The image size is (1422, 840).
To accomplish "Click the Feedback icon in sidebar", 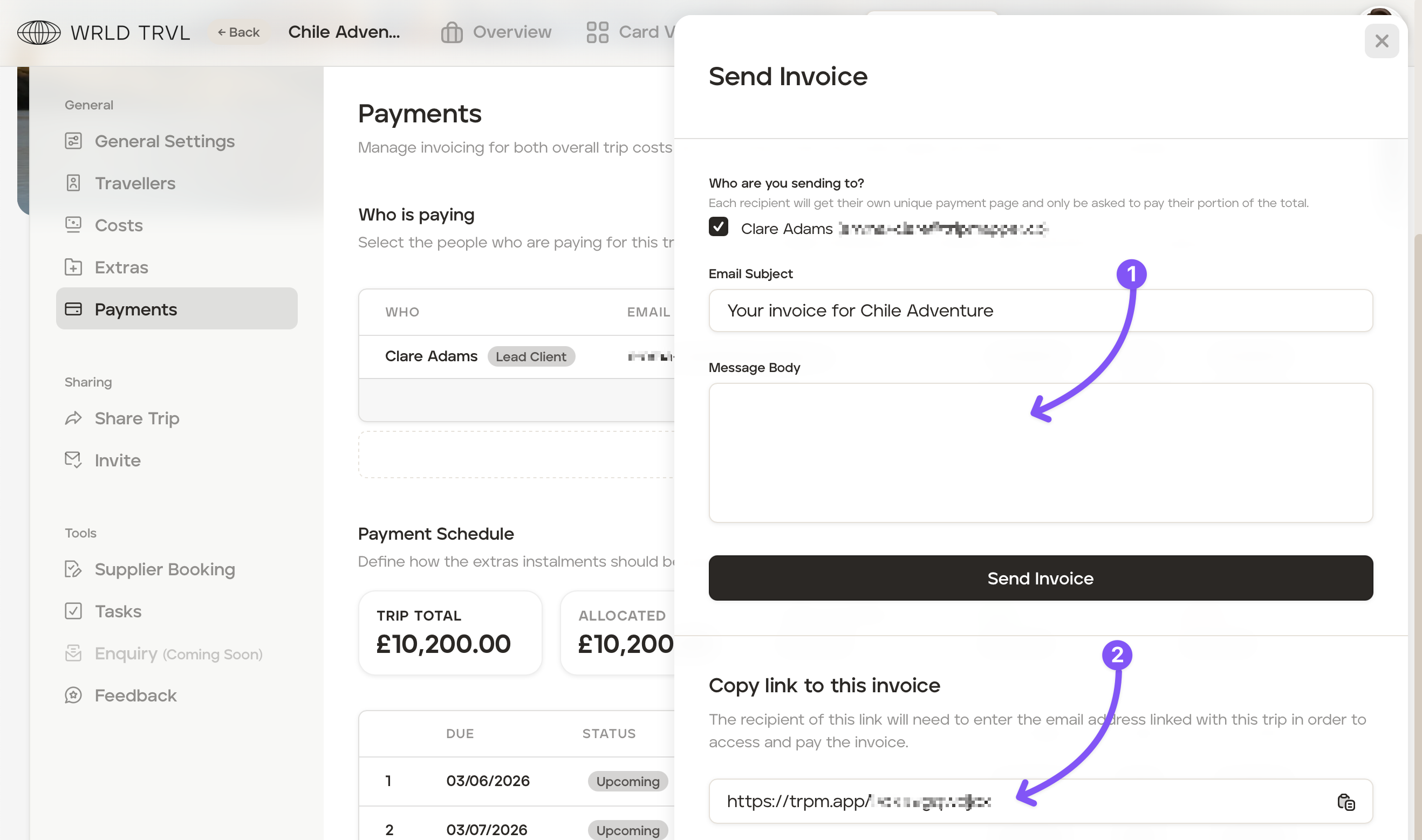I will 73,695.
